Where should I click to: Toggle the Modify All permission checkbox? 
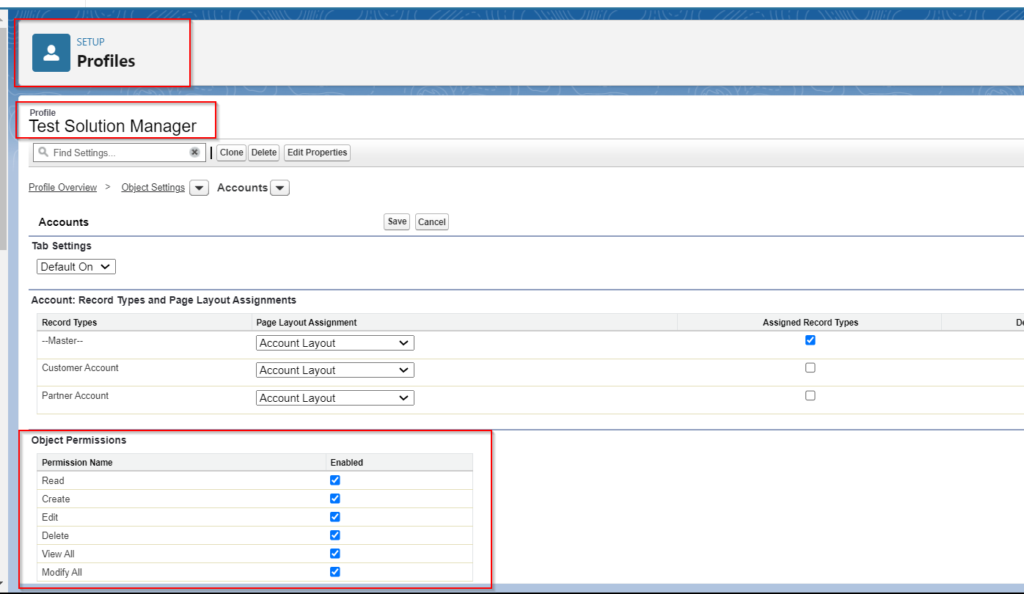[x=335, y=572]
